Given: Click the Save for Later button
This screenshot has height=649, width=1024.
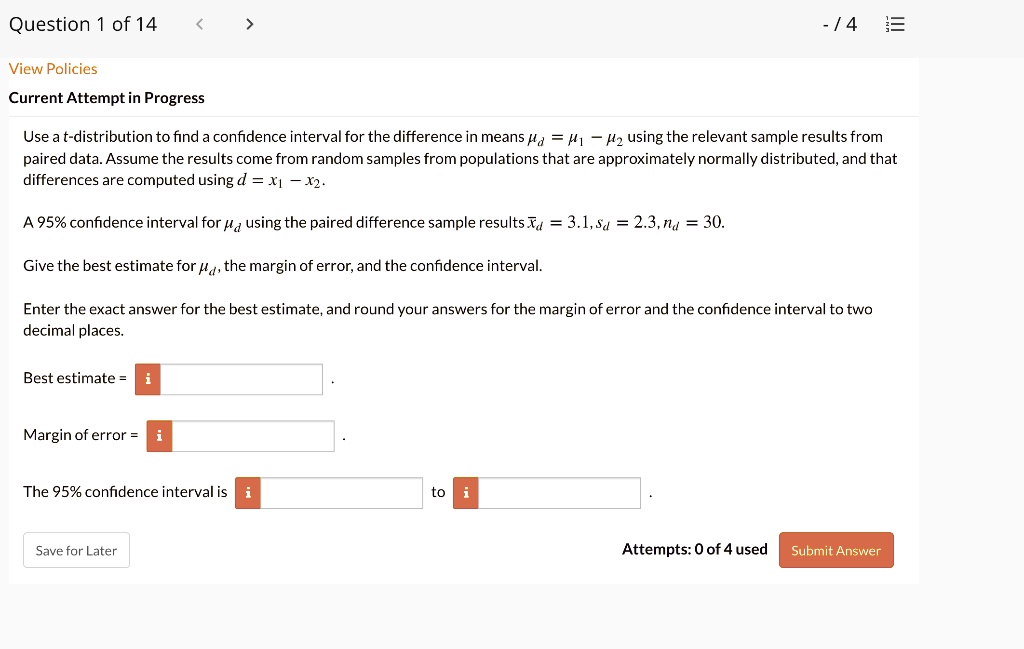Looking at the screenshot, I should pyautogui.click(x=76, y=550).
